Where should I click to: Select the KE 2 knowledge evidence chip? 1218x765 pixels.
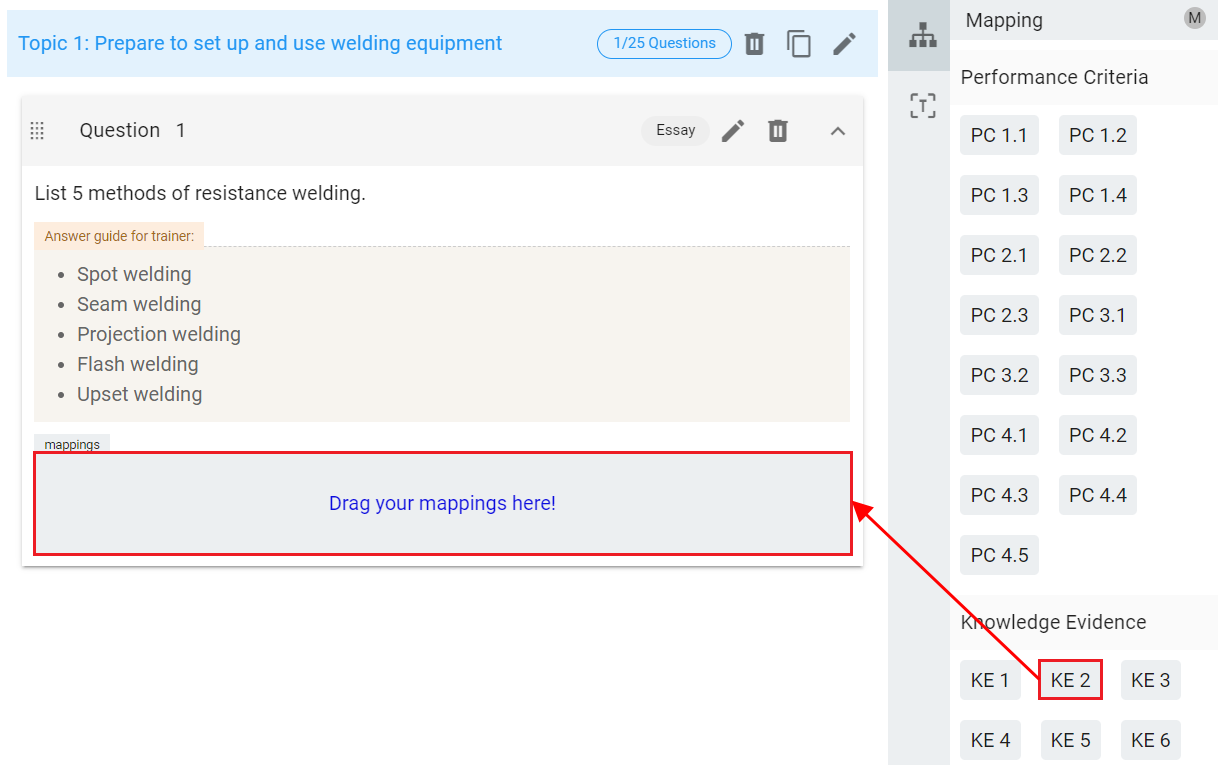(x=1070, y=680)
